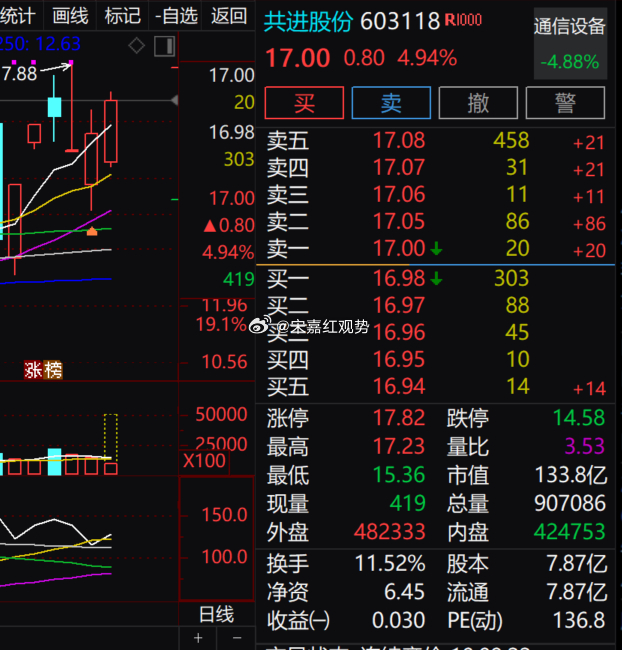Click the 量比 value 3.53
Image resolution: width=622 pixels, height=650 pixels.
[585, 446]
